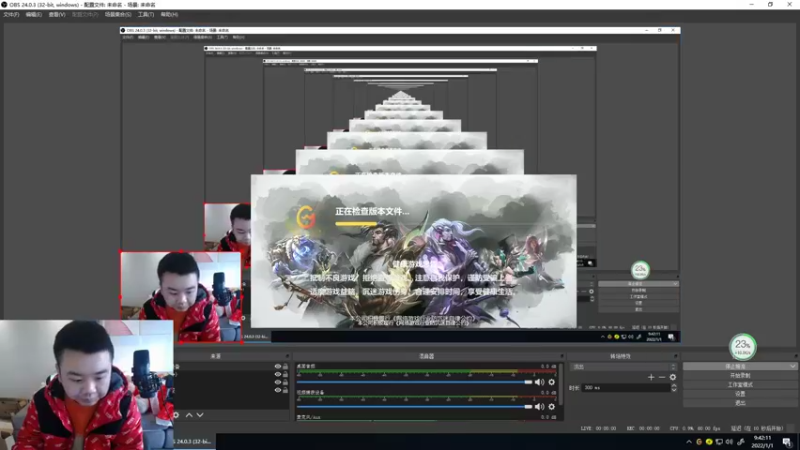The width and height of the screenshot is (800, 450).
Task: Toggle visibility eye of third source row
Action: point(278,382)
